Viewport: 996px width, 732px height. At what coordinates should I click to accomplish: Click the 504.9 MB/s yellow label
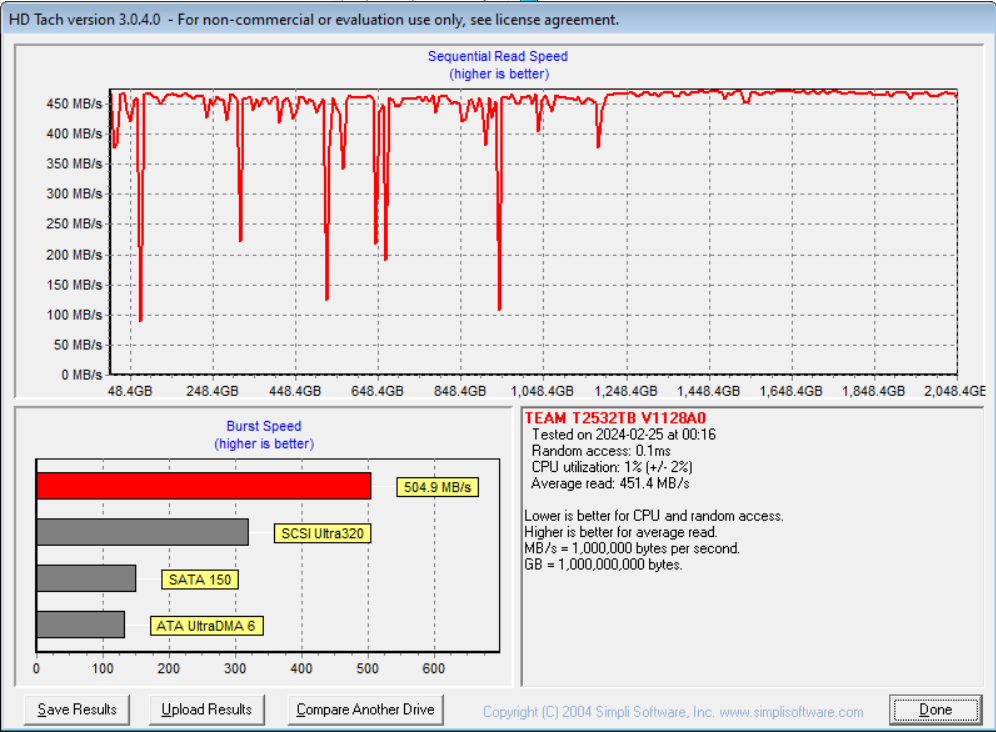(437, 488)
